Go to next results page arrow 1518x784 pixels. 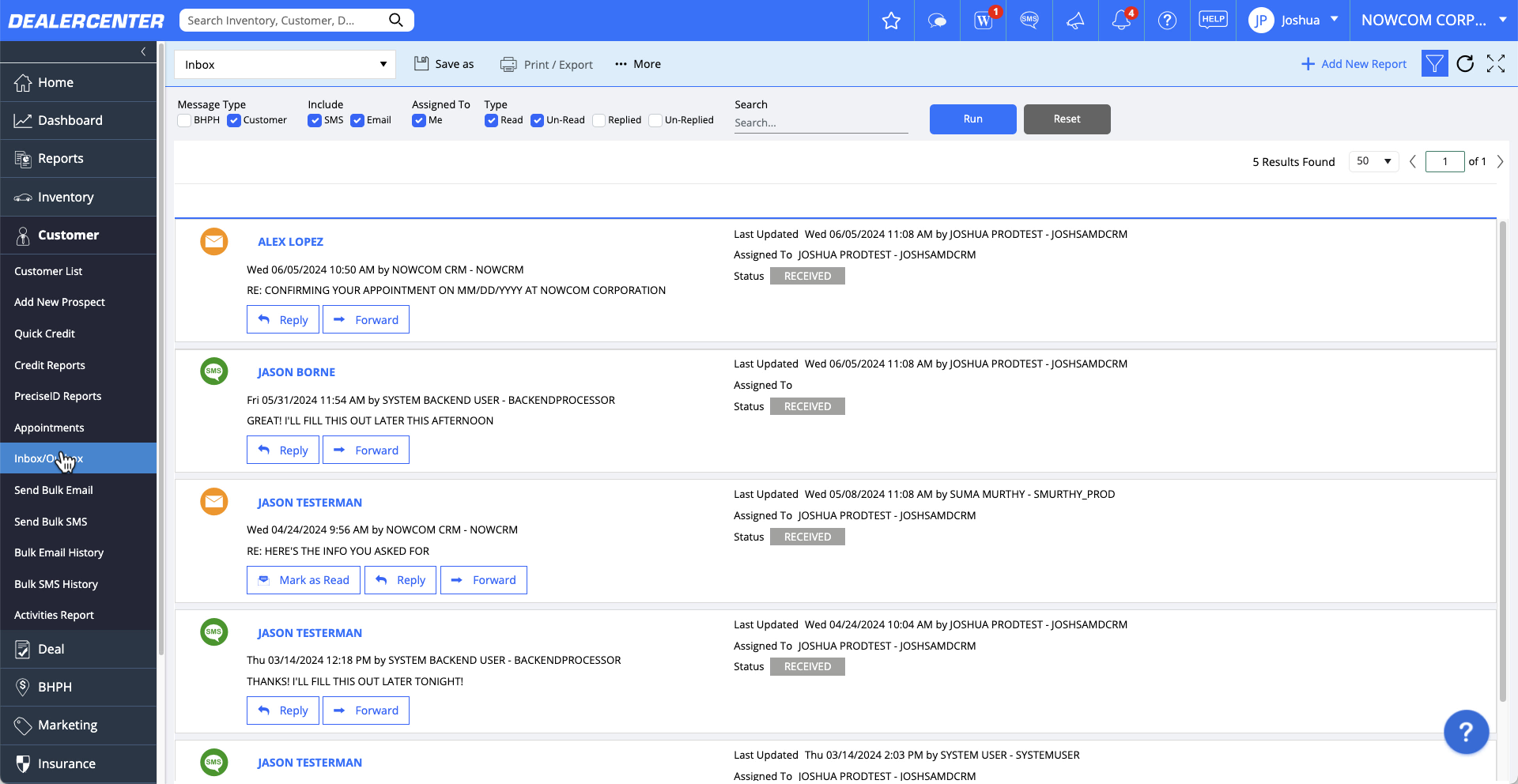pos(1500,161)
